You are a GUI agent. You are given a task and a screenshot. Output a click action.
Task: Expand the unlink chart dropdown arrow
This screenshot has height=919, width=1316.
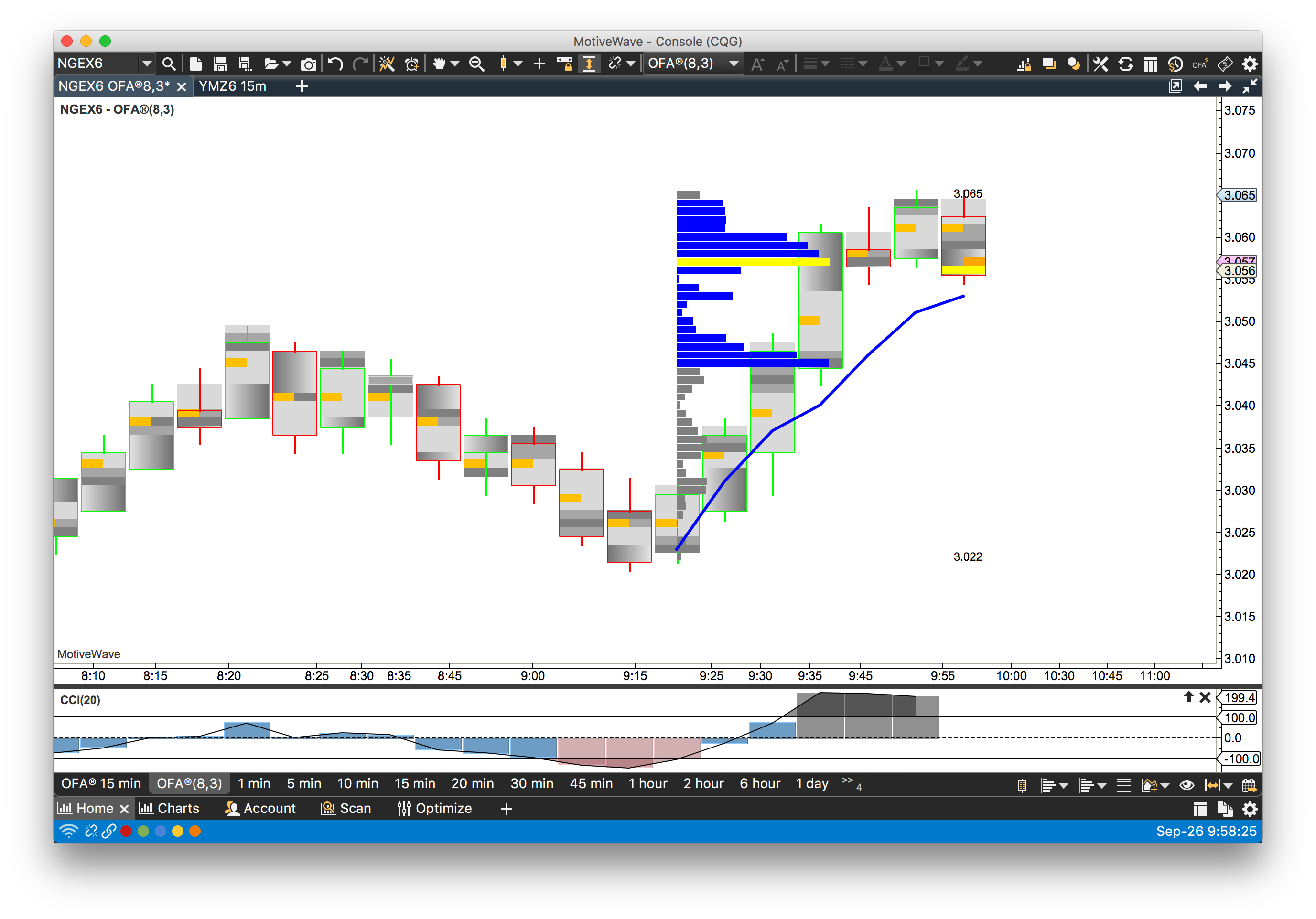(x=631, y=64)
